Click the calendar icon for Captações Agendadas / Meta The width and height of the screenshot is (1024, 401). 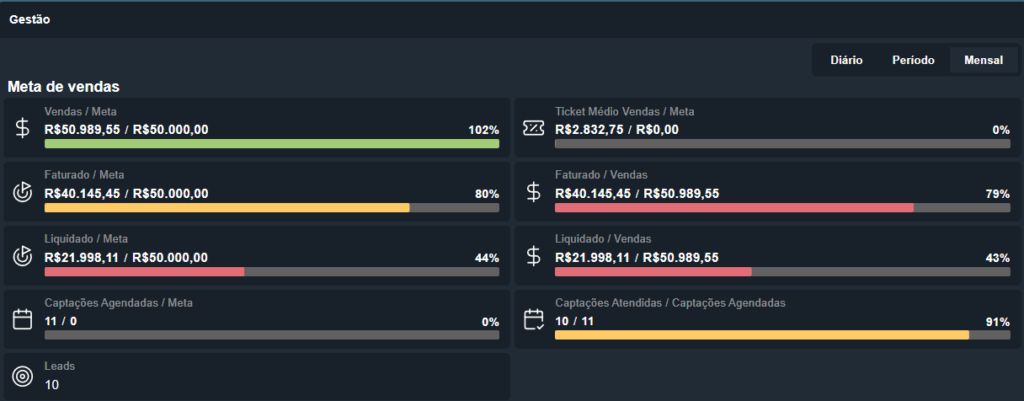[x=23, y=320]
